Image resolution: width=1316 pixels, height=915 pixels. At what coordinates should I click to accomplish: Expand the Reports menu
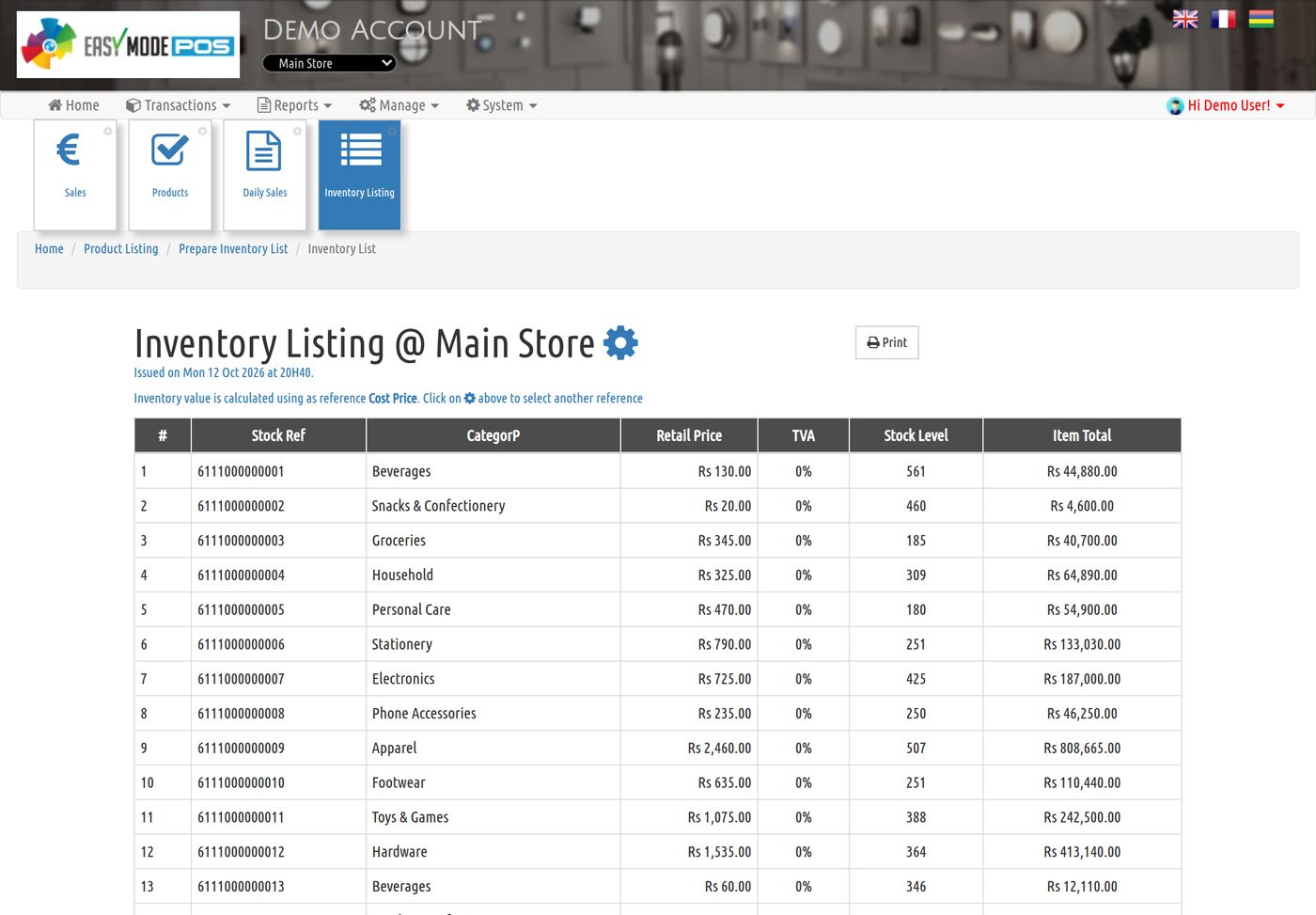click(295, 105)
